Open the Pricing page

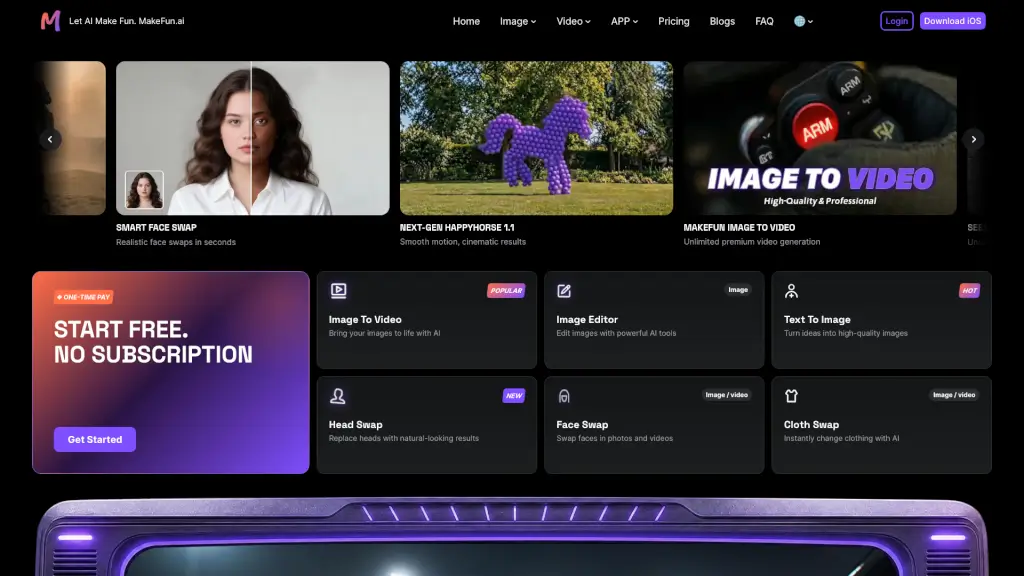(673, 22)
